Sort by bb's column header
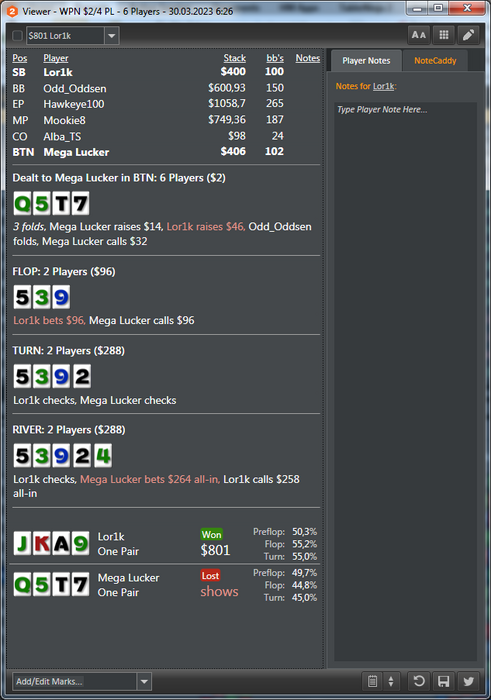Image resolution: width=491 pixels, height=700 pixels. coord(275,58)
